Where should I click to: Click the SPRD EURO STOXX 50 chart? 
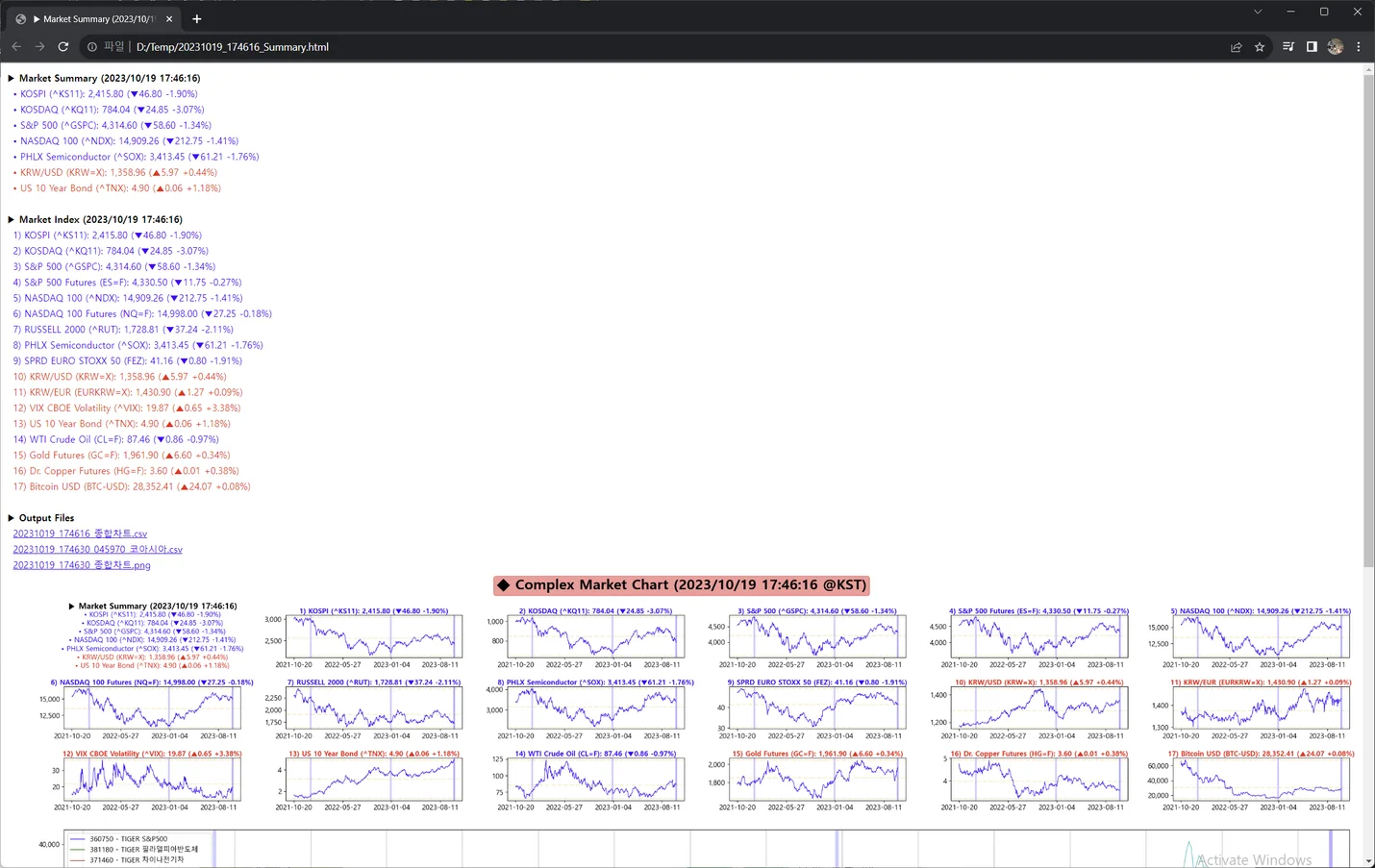[816, 709]
